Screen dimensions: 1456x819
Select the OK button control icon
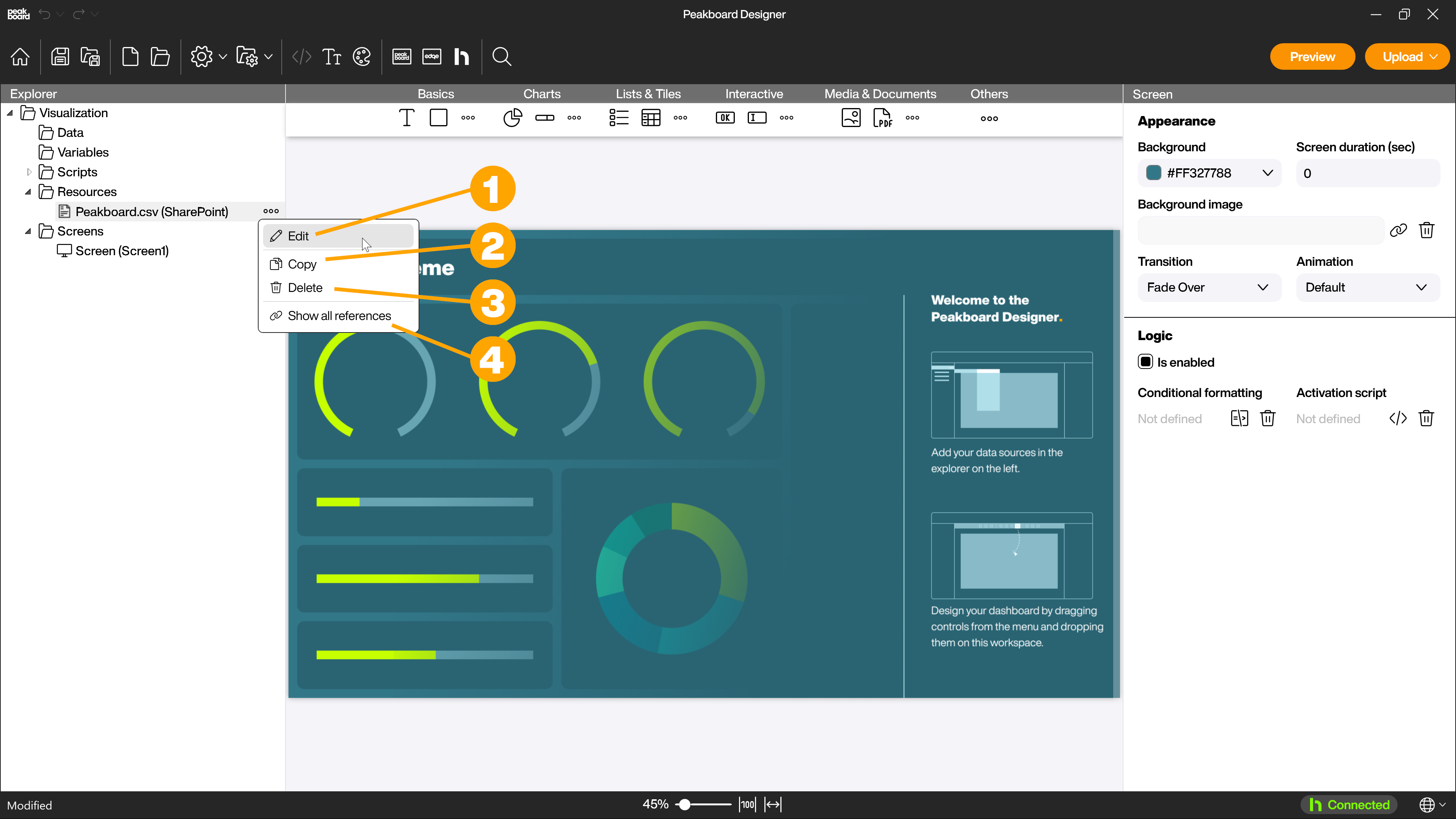tap(725, 118)
